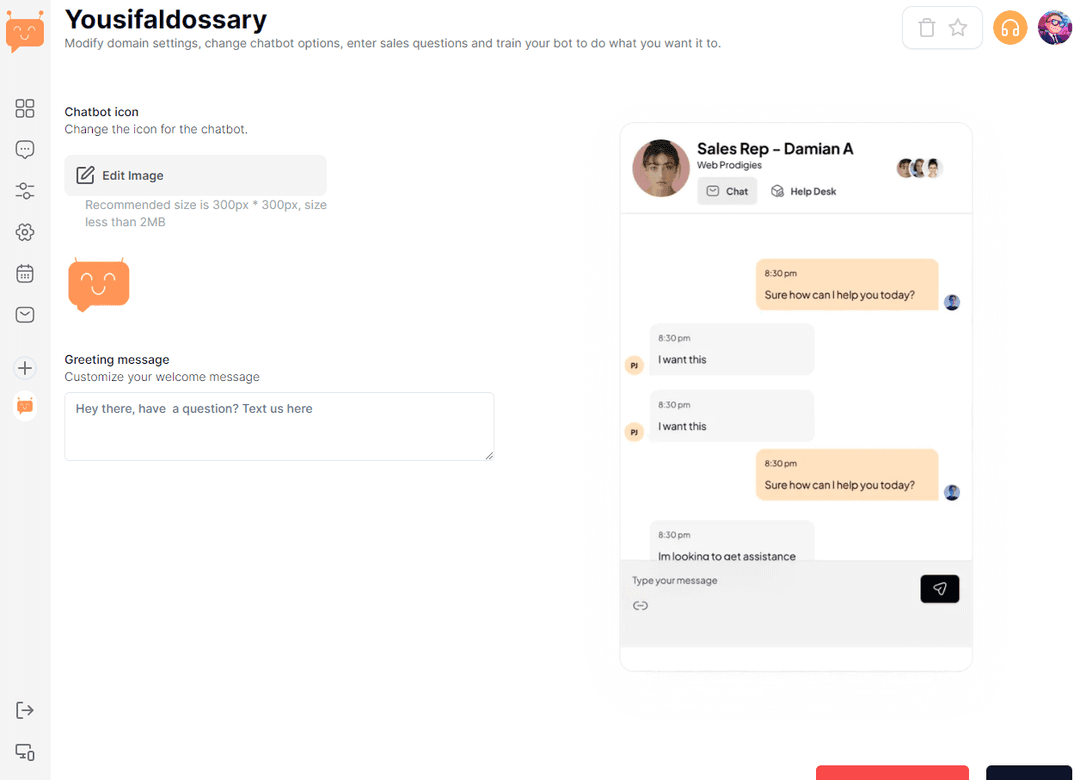Open the calendar icon in sidebar
1080x780 pixels.
25,273
